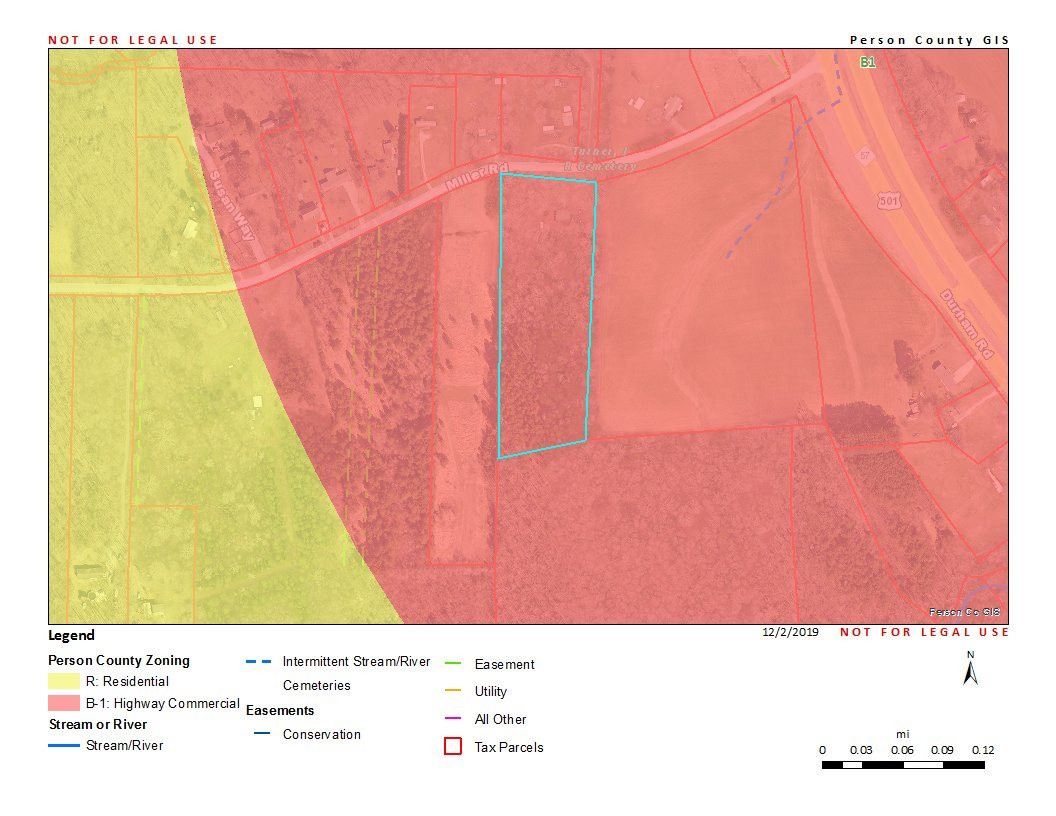1056x816 pixels.
Task: Click the Person County GIS title text
Action: [929, 40]
